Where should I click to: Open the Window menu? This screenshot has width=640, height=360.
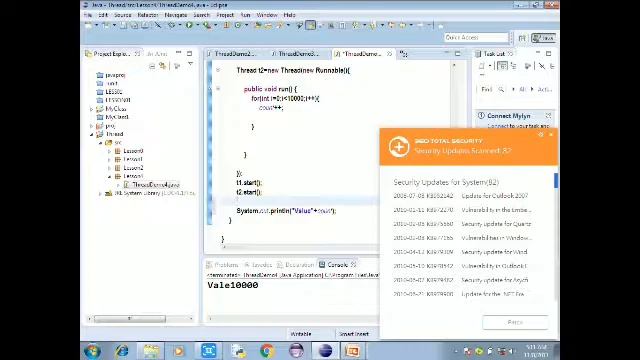click(x=267, y=15)
